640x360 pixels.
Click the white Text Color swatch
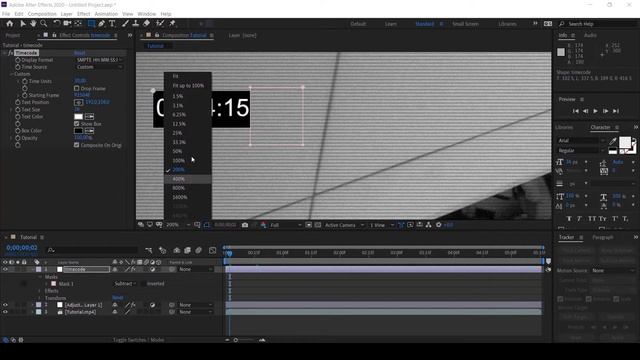pyautogui.click(x=78, y=117)
